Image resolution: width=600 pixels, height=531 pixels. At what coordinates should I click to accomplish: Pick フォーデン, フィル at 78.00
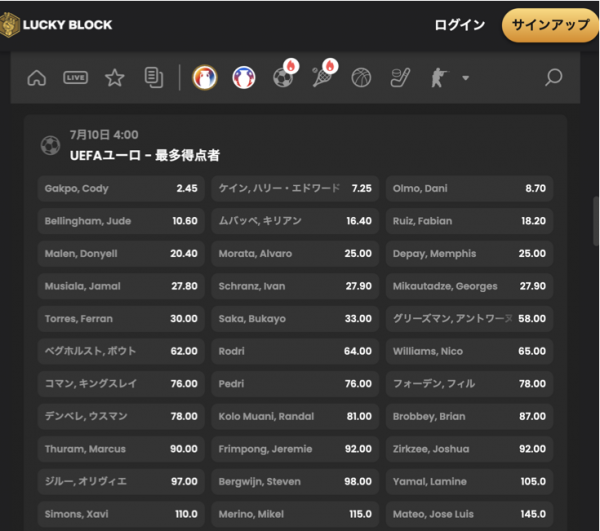point(470,384)
